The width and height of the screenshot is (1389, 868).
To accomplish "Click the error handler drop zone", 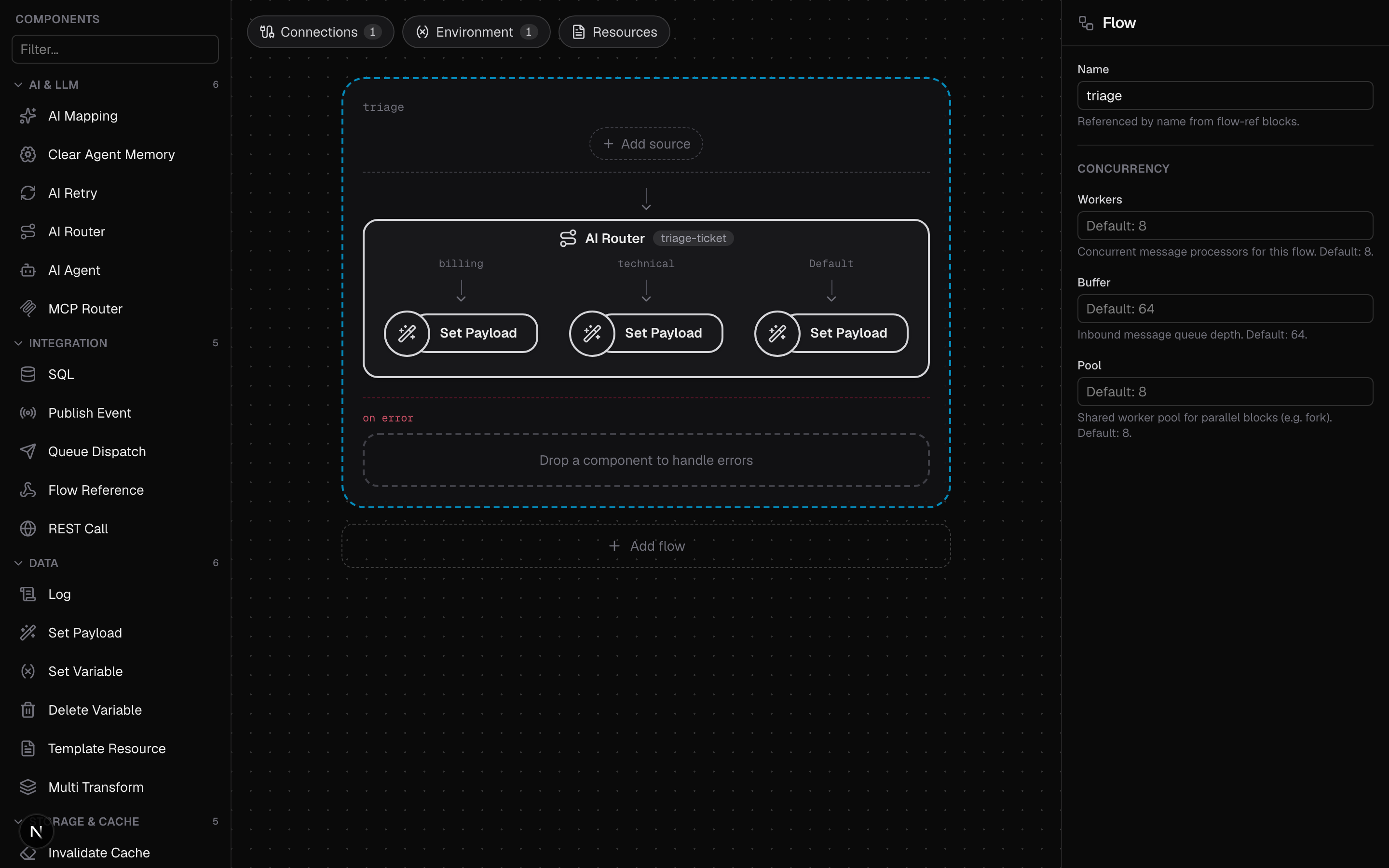I will 646,460.
